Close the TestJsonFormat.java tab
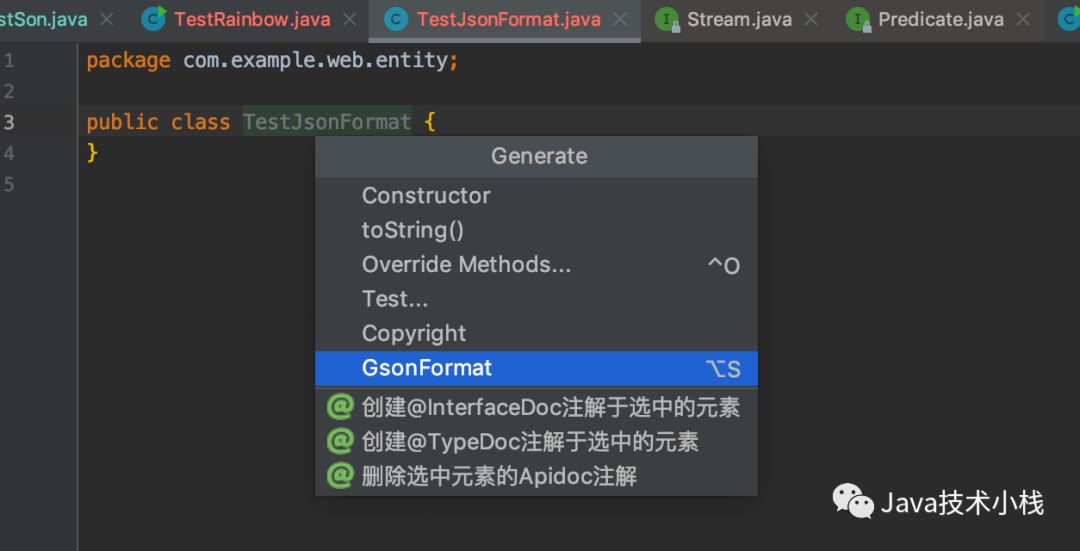This screenshot has width=1080, height=551. [x=621, y=19]
